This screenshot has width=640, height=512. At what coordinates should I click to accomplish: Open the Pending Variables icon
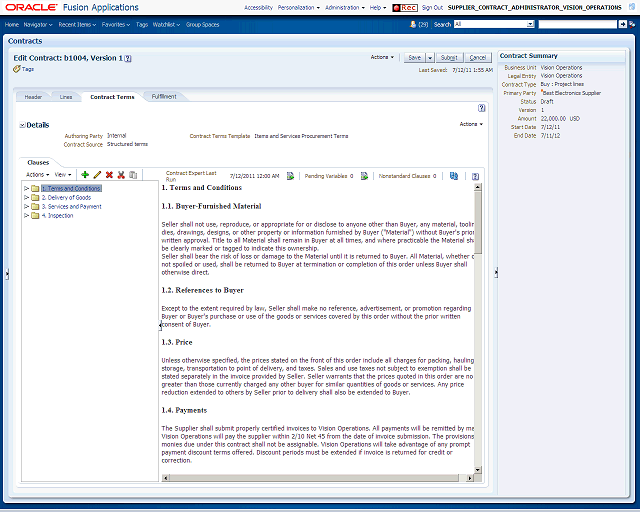[x=364, y=176]
